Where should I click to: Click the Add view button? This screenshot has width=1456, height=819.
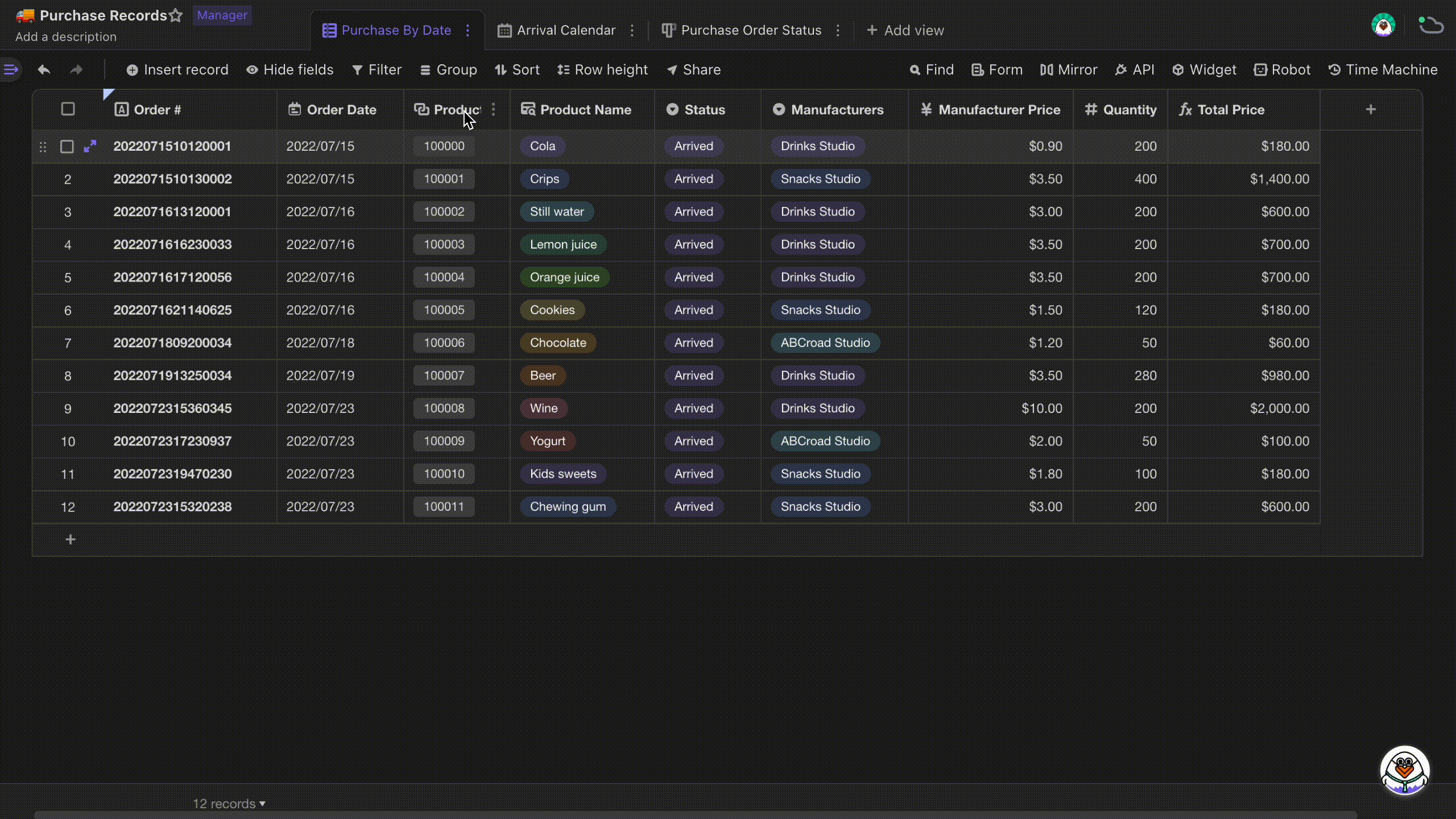(904, 30)
